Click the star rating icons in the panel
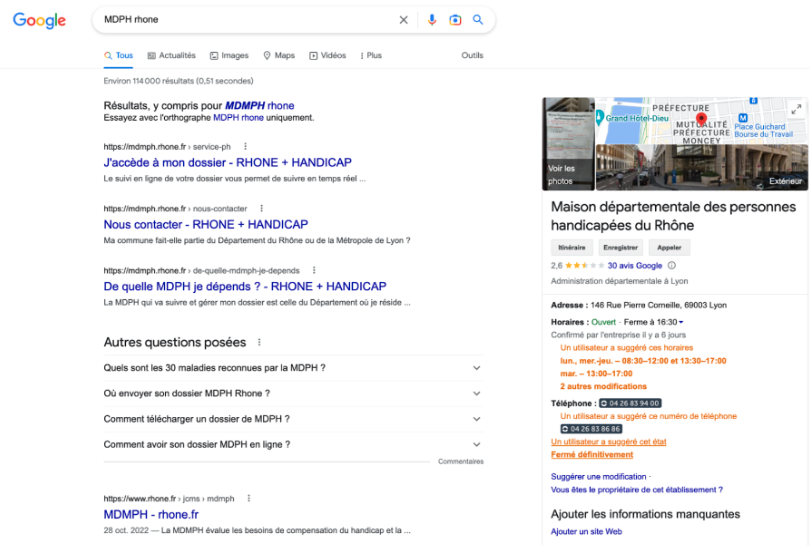The width and height of the screenshot is (810, 558). tap(584, 266)
